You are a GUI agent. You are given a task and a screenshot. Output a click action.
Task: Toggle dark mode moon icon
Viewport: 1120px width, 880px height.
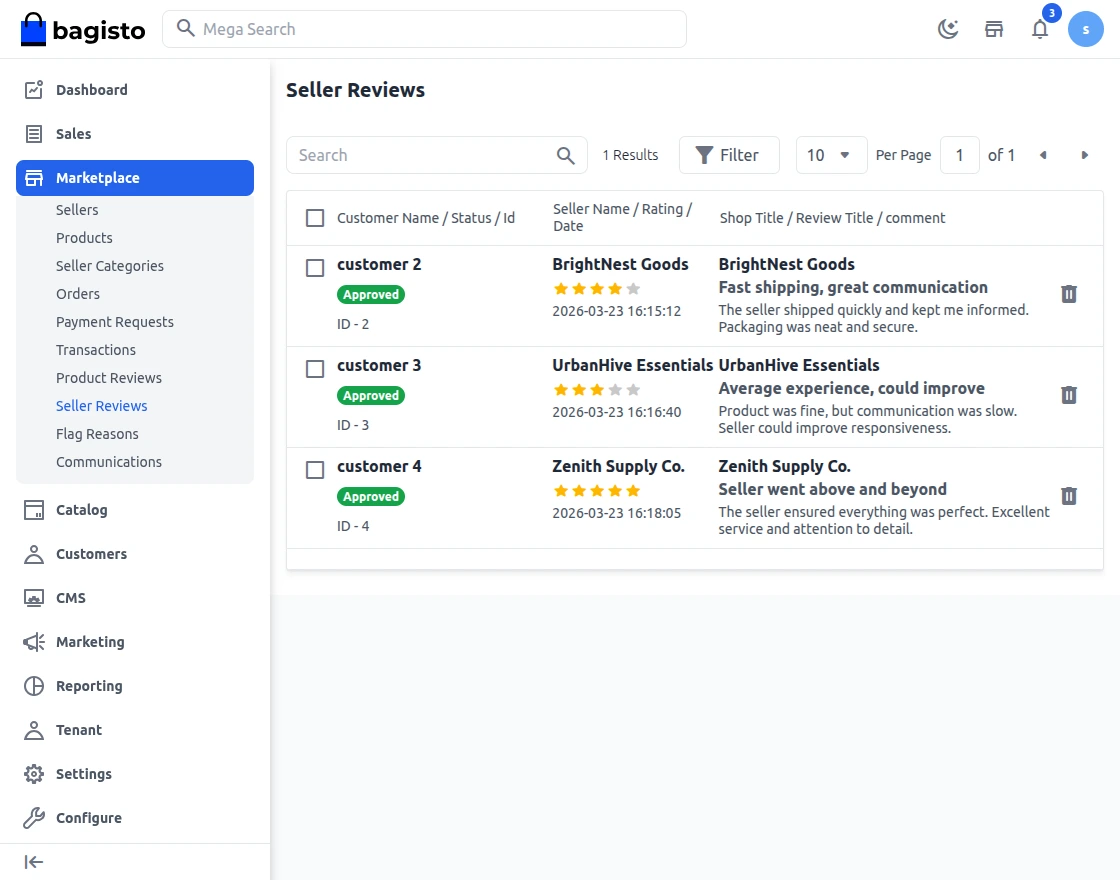point(948,29)
